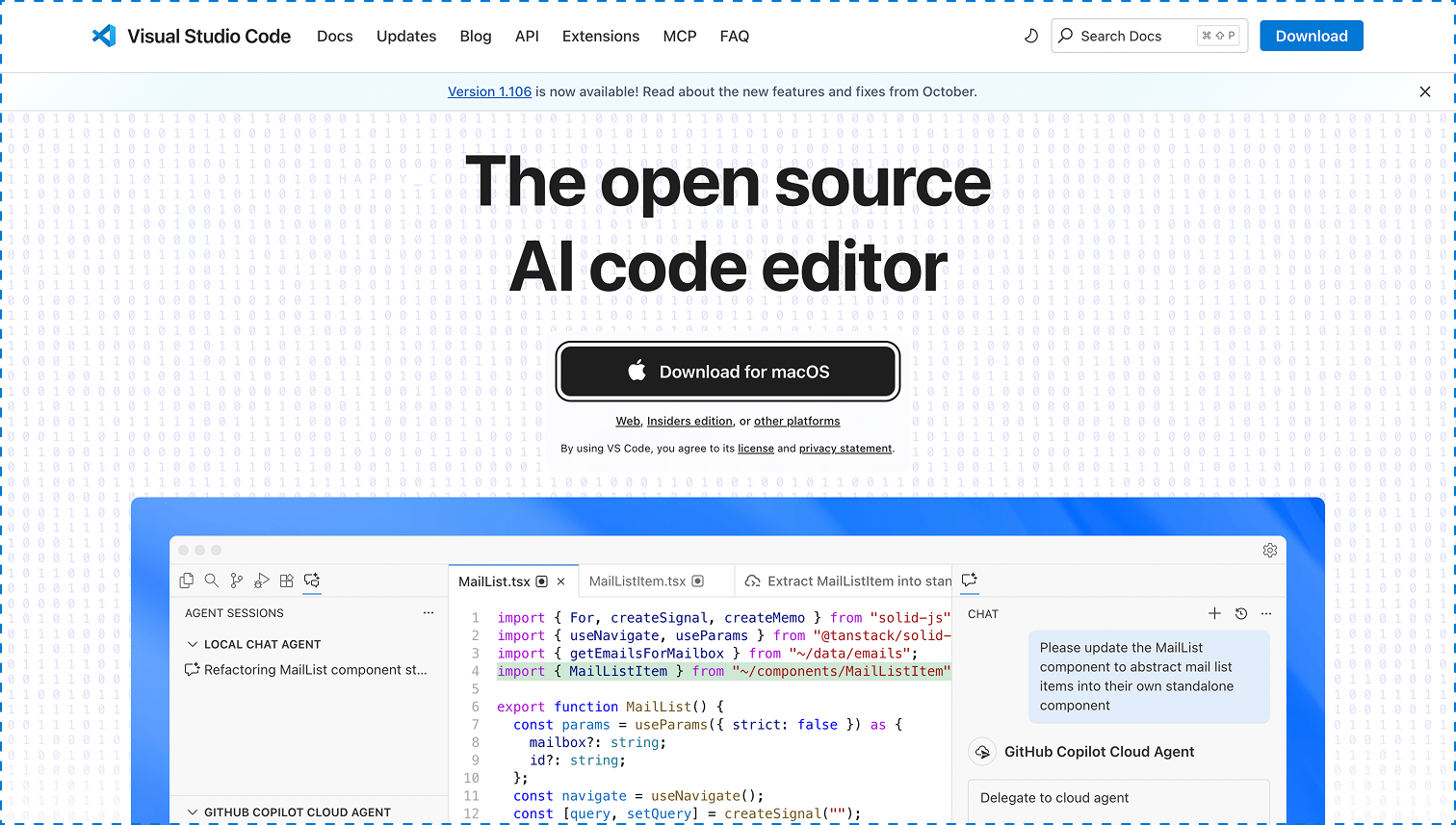The width and height of the screenshot is (1456, 825).
Task: Click the "Please update the MailList" chat message
Action: pos(1149,677)
